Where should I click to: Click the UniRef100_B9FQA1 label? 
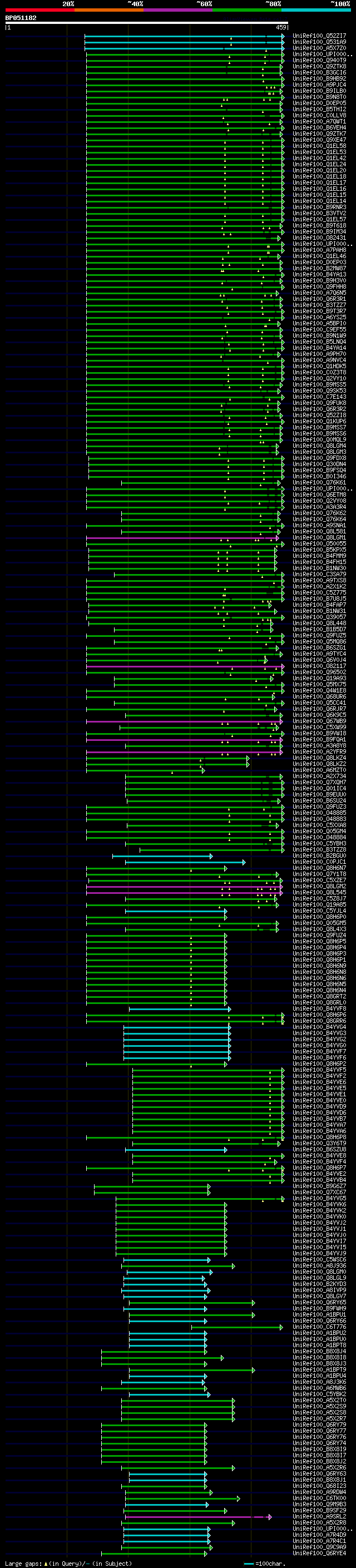pyautogui.click(x=319, y=740)
